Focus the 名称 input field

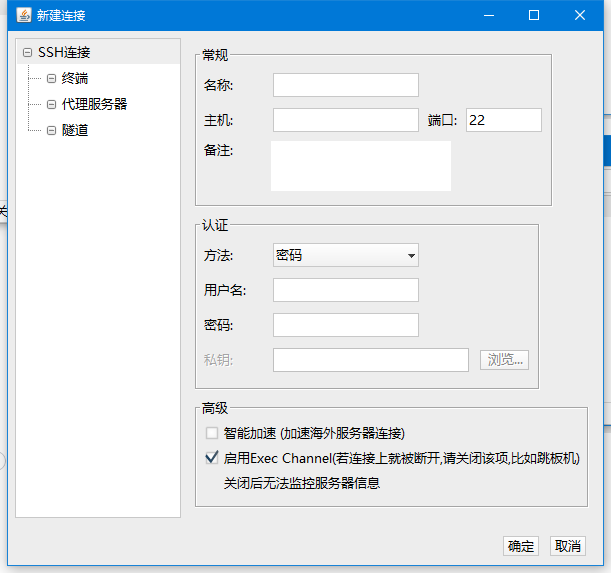click(346, 85)
